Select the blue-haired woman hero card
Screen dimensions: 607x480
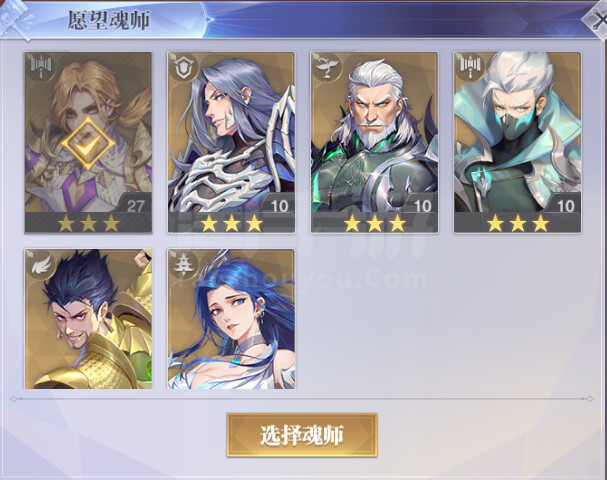coord(231,319)
